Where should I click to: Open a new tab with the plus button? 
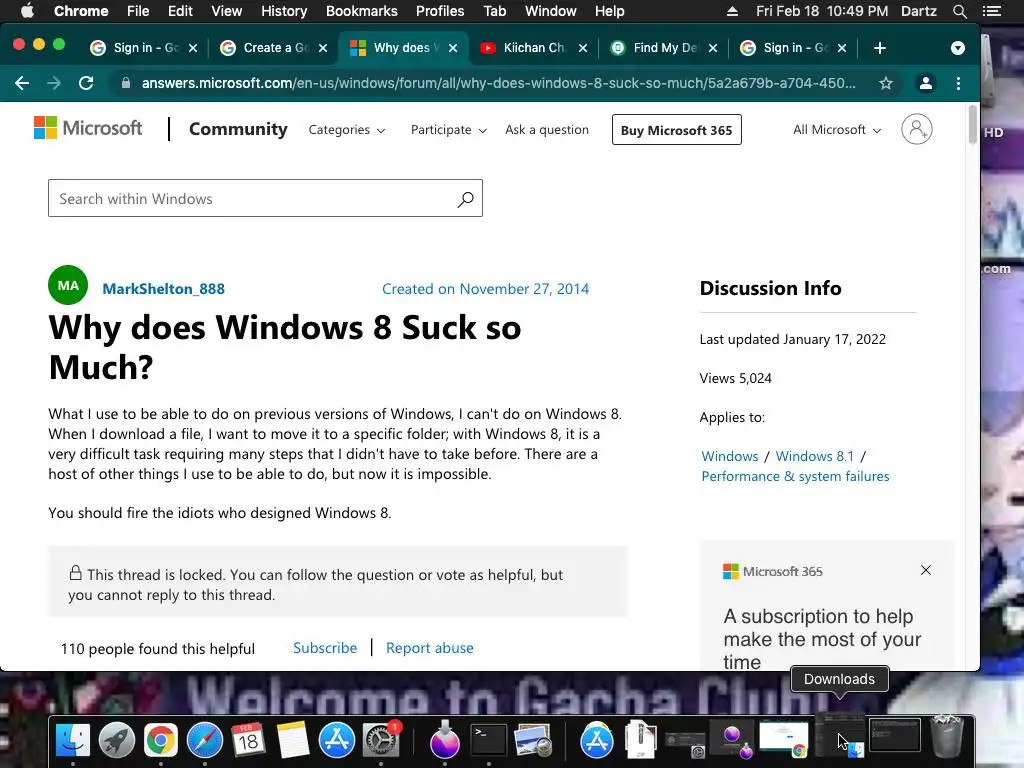[x=880, y=48]
